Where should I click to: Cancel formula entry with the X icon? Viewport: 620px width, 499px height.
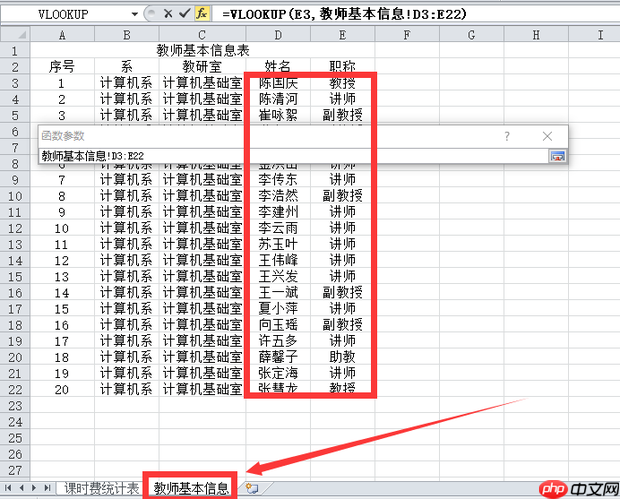(x=168, y=14)
